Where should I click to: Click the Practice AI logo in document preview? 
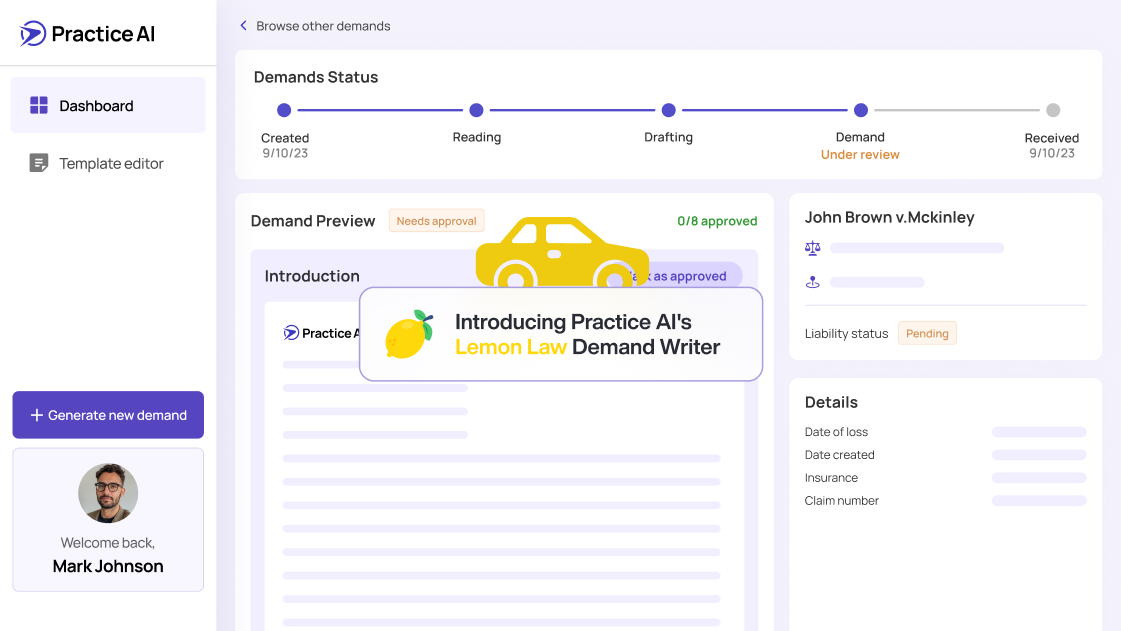[322, 333]
